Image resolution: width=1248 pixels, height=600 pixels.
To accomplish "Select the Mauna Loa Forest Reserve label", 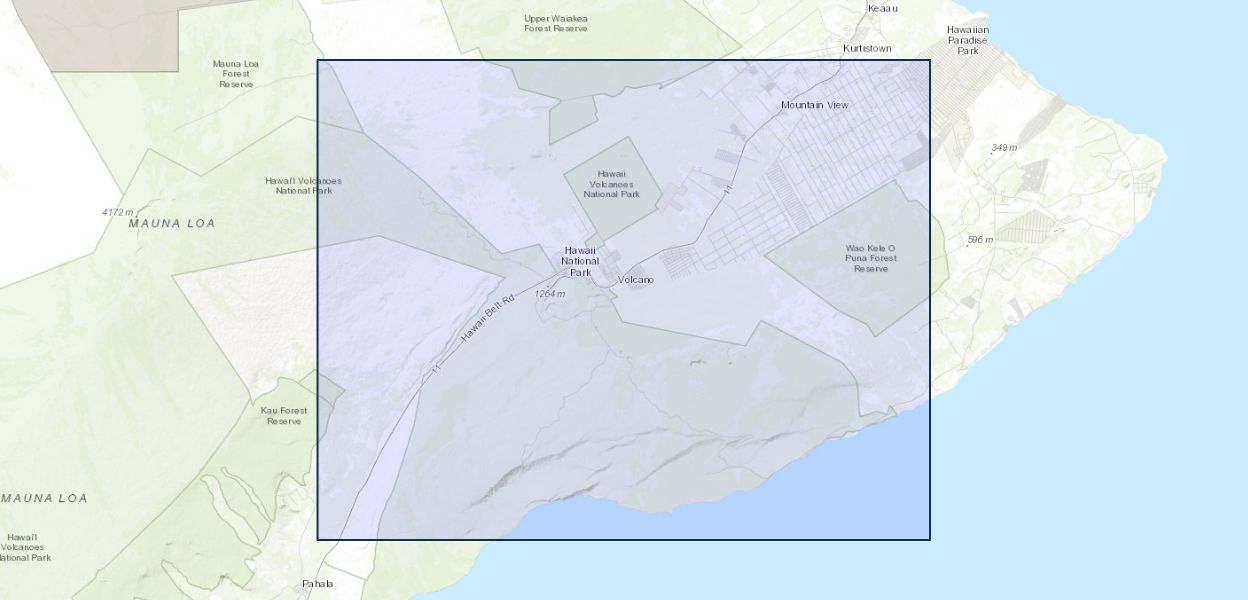I will point(236,74).
